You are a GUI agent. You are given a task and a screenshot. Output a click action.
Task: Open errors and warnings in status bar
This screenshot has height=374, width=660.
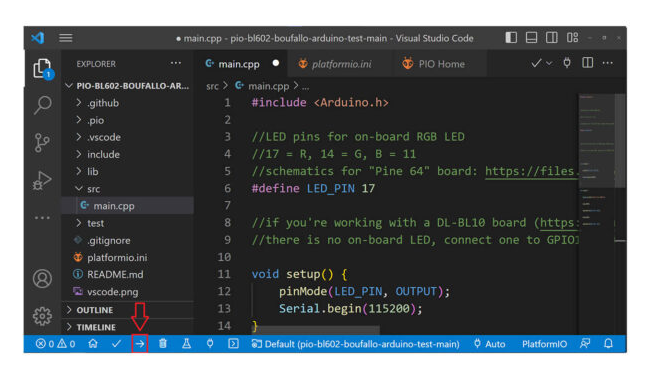[x=56, y=344]
